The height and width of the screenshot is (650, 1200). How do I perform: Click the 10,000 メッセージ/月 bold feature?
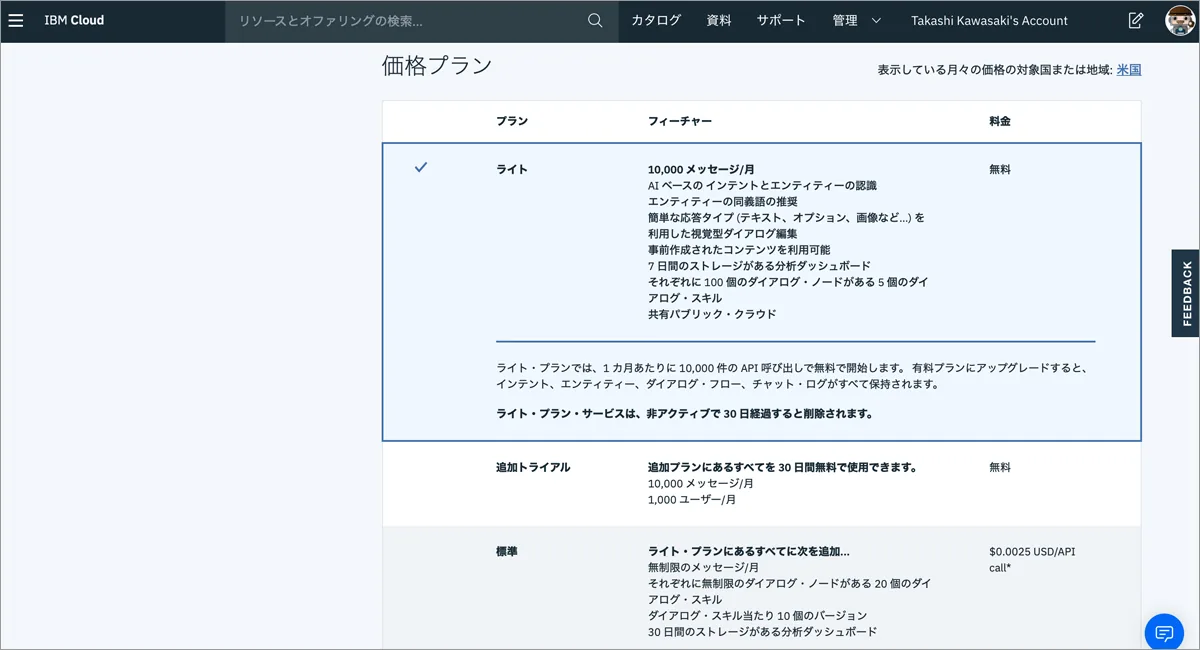702,169
